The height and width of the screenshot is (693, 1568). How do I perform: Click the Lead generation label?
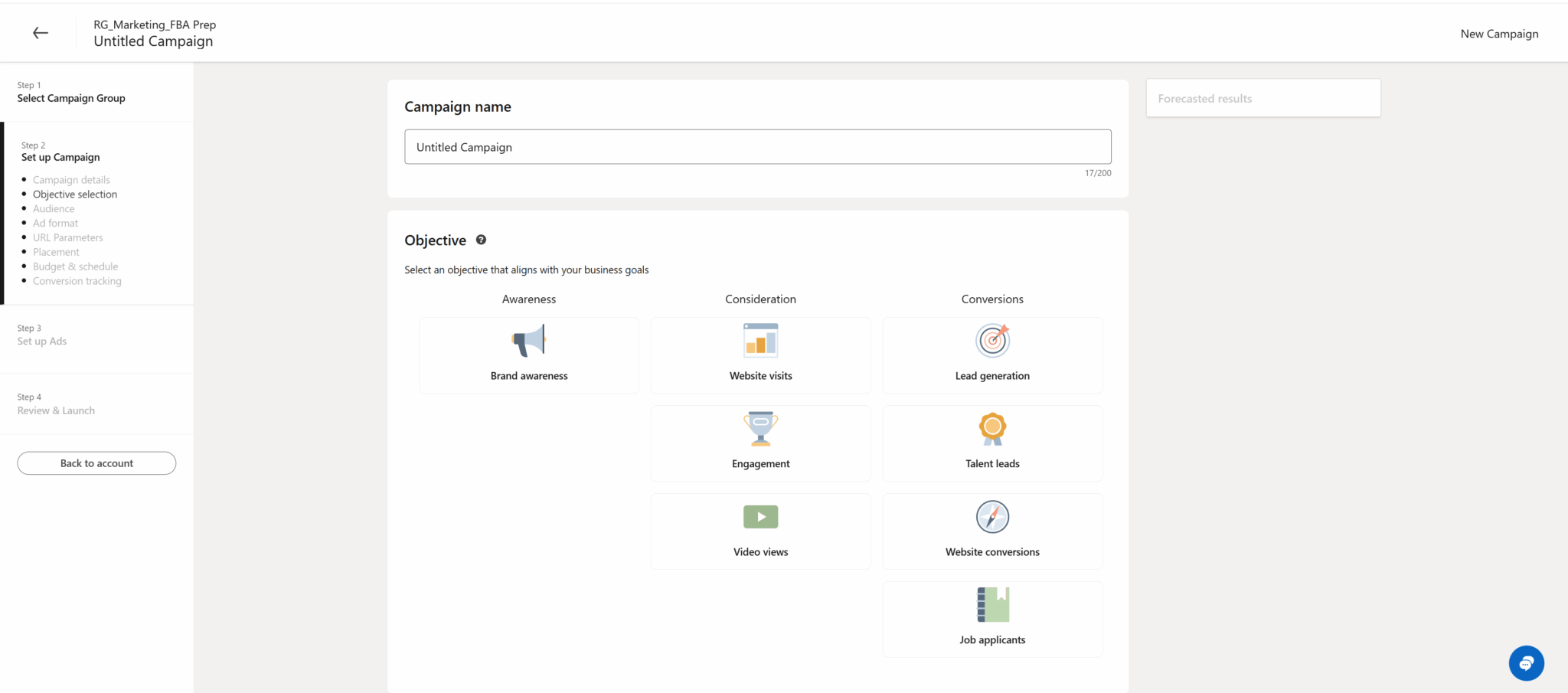[992, 376]
